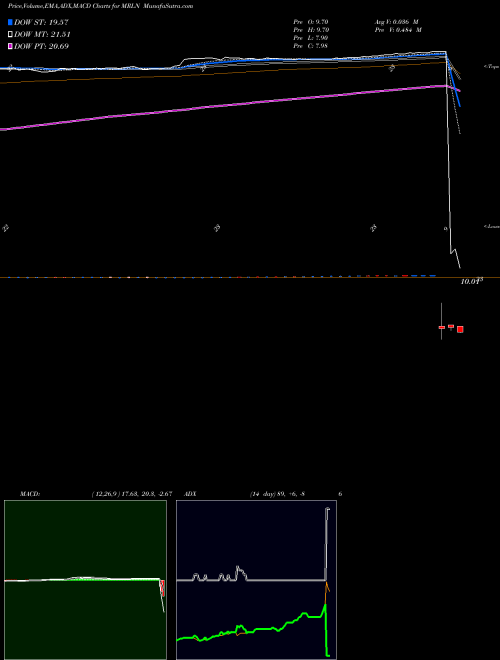Click the ADX panel title label
The height and width of the screenshot is (660, 500).
(190, 494)
